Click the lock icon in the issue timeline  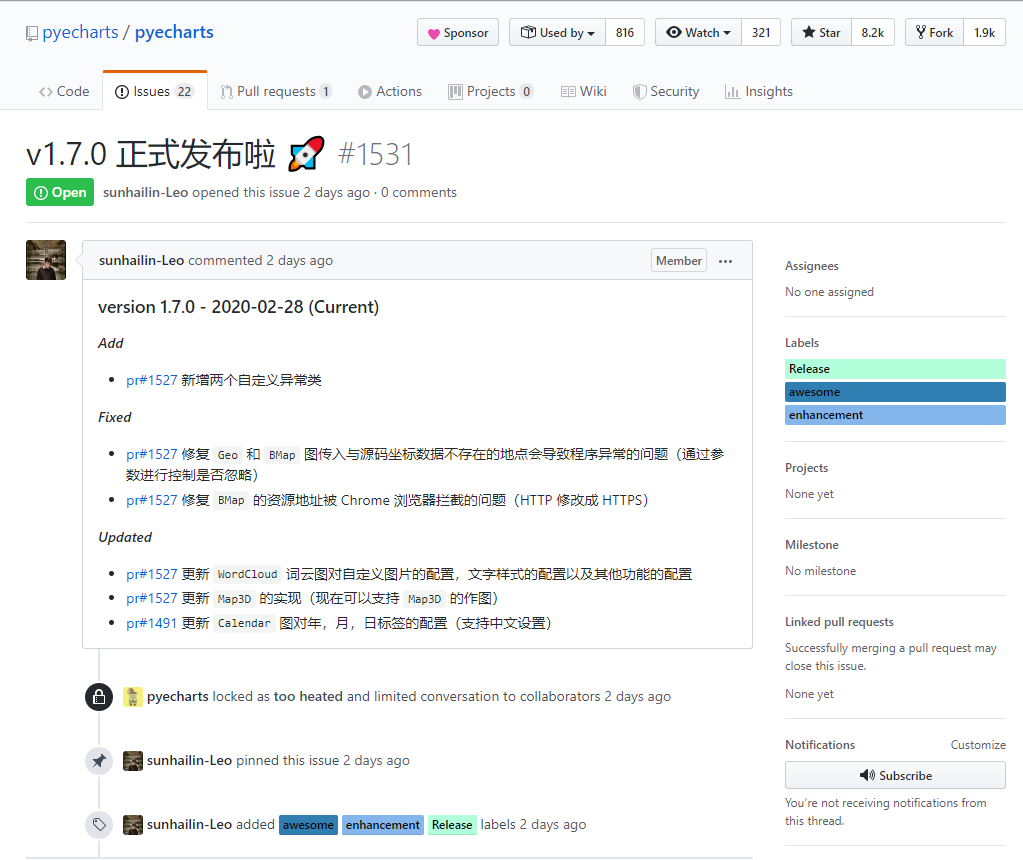click(x=98, y=697)
